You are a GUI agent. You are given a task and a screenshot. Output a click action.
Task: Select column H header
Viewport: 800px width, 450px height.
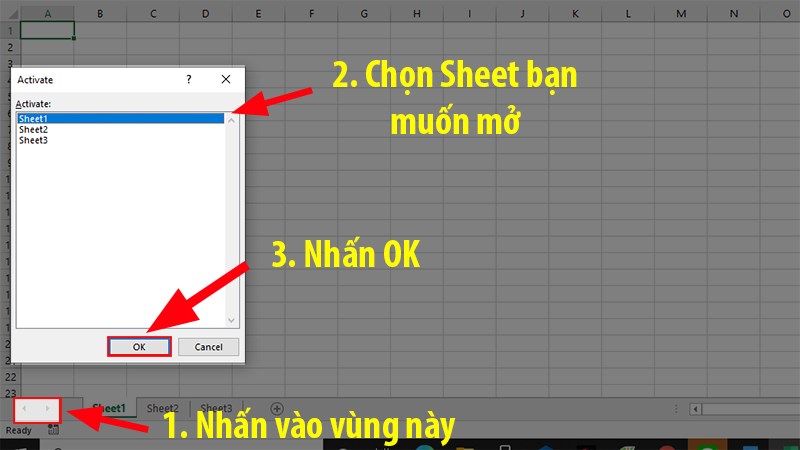pyautogui.click(x=417, y=14)
